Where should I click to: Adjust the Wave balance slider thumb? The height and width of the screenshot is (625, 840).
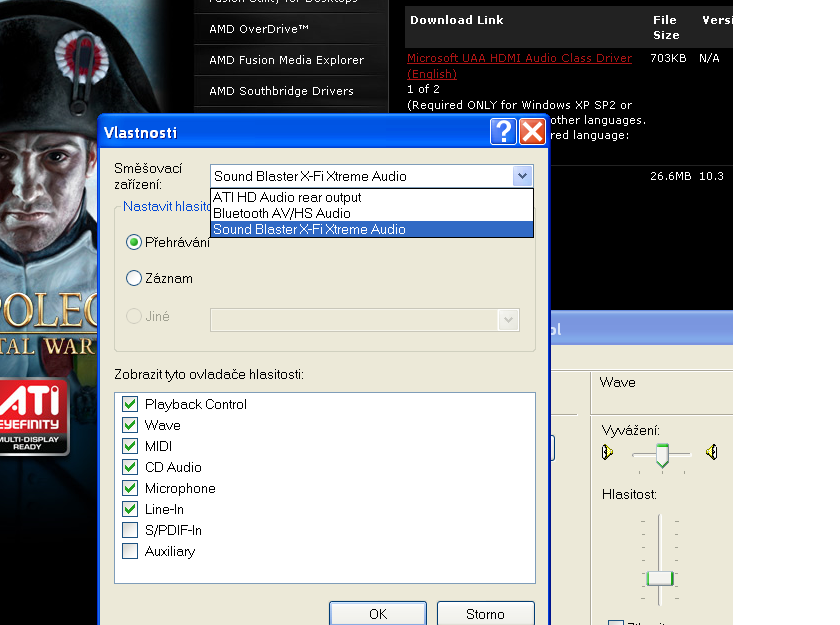point(661,456)
